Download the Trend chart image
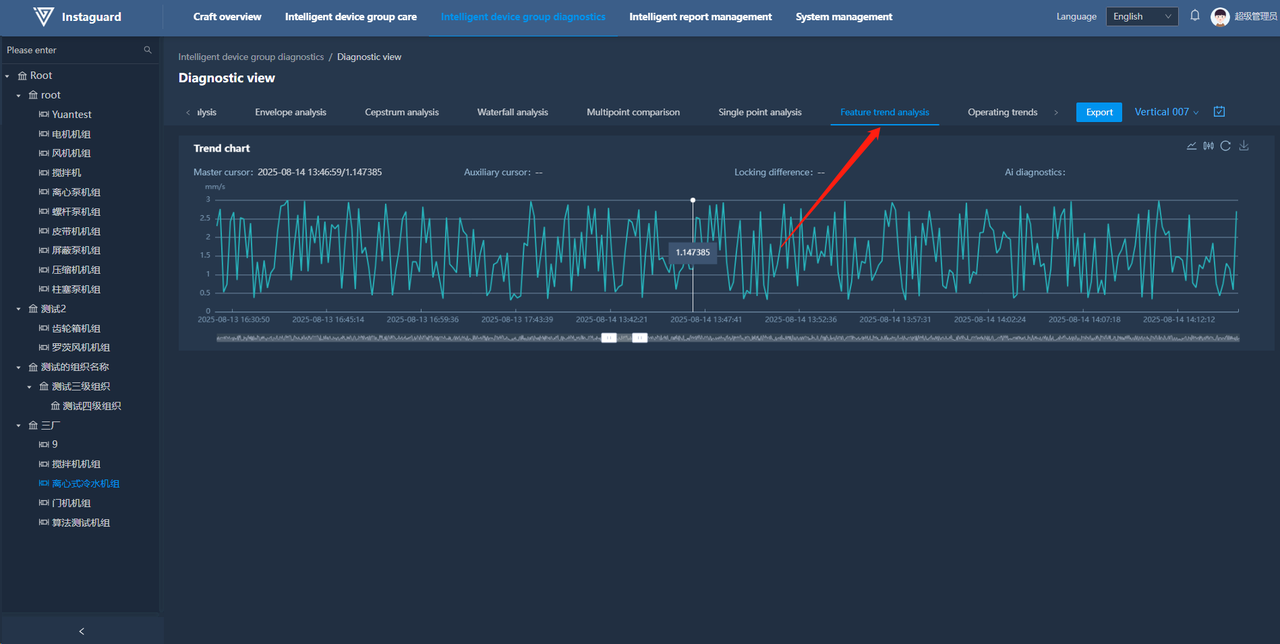Screen dimensions: 1280x644 [x=1244, y=146]
